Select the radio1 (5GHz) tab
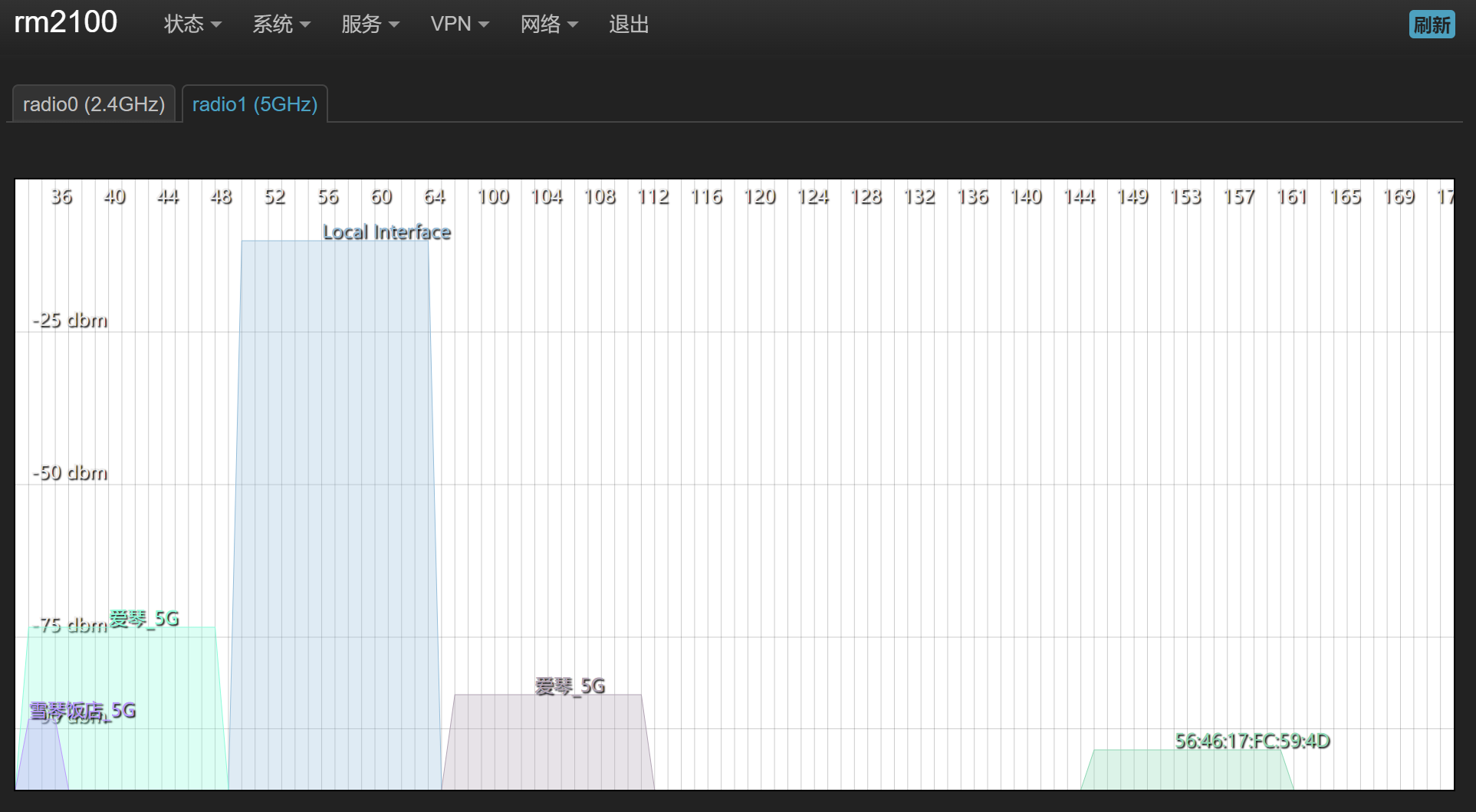The height and width of the screenshot is (812, 1476). point(255,104)
